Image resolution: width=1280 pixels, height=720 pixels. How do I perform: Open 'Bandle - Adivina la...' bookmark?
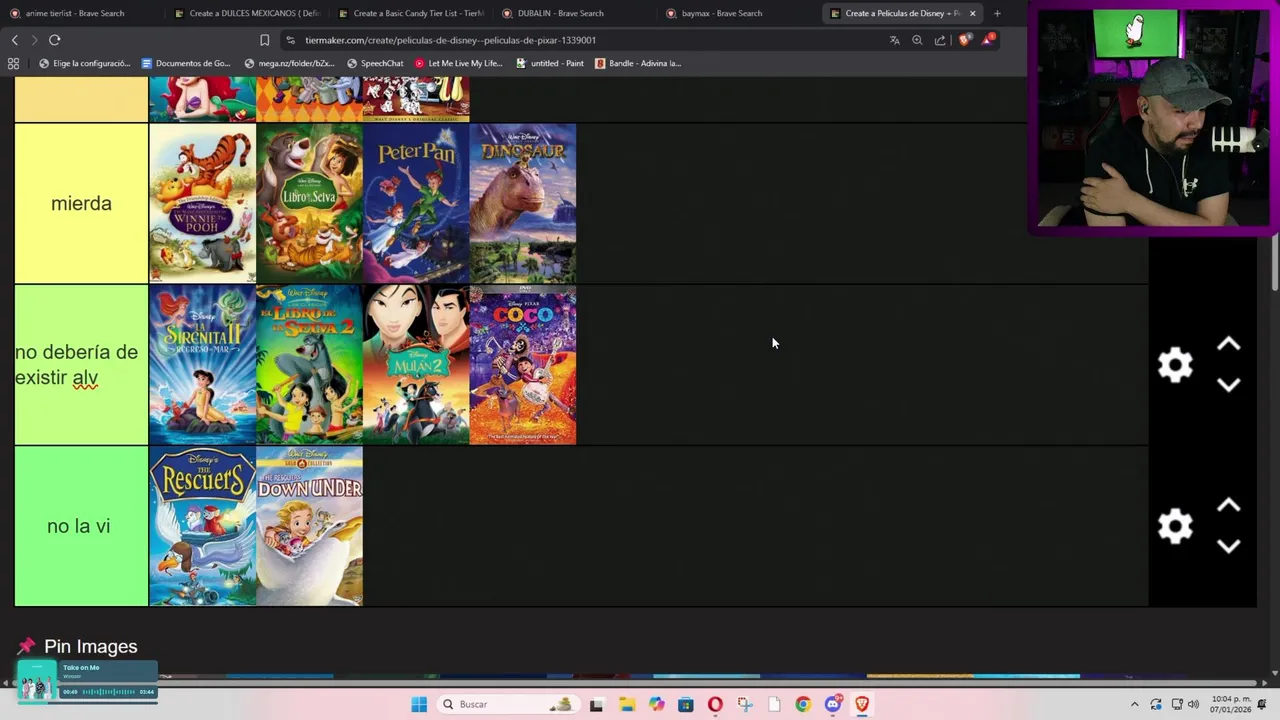(x=638, y=63)
